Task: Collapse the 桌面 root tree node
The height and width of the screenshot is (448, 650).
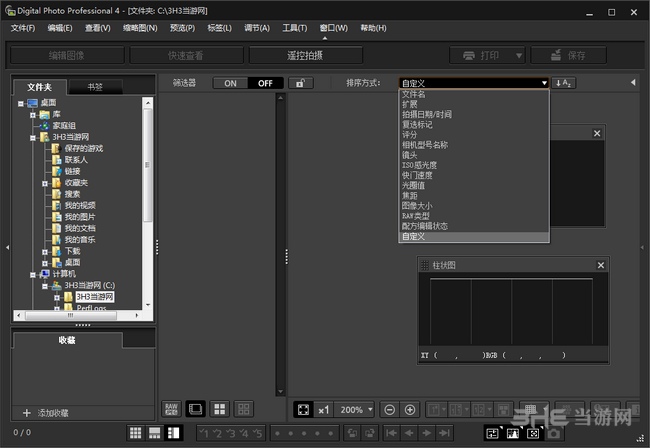Action: coord(21,103)
